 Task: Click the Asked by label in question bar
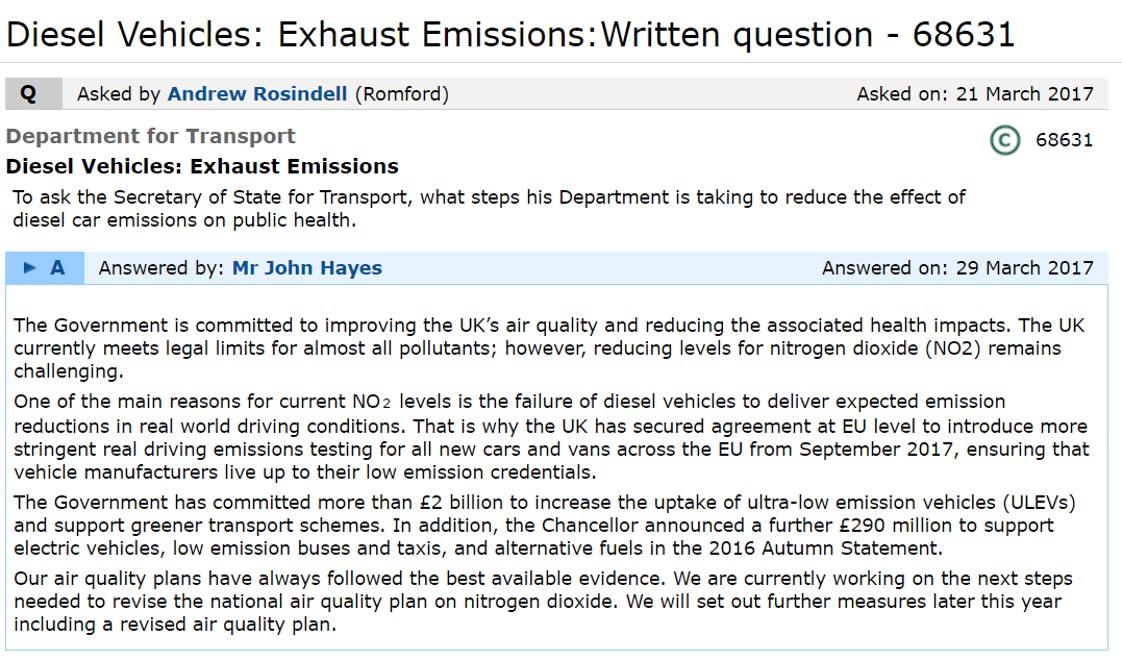tap(119, 94)
